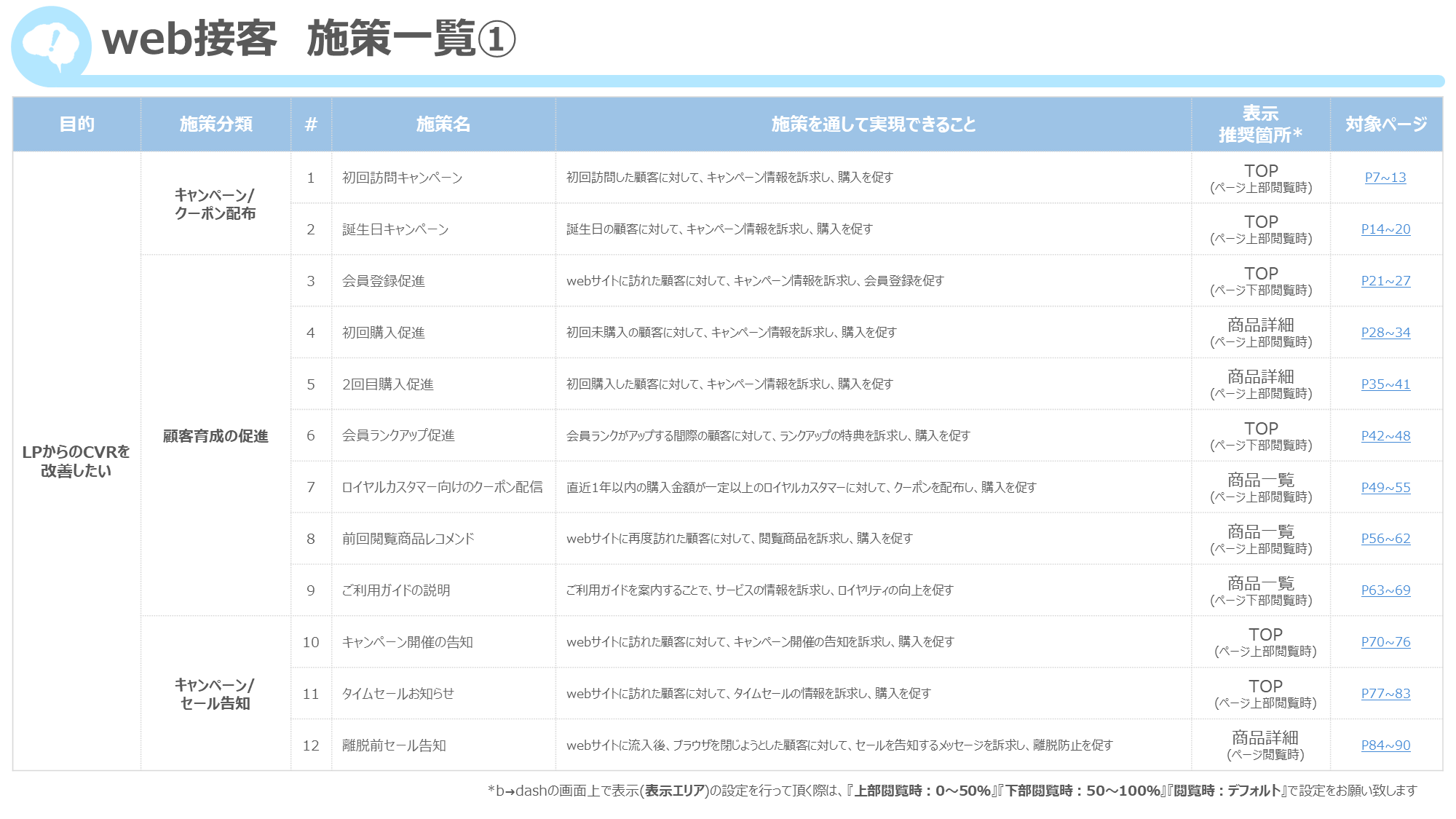Open page link P56~62
This screenshot has width=1456, height=819.
[x=1385, y=539]
